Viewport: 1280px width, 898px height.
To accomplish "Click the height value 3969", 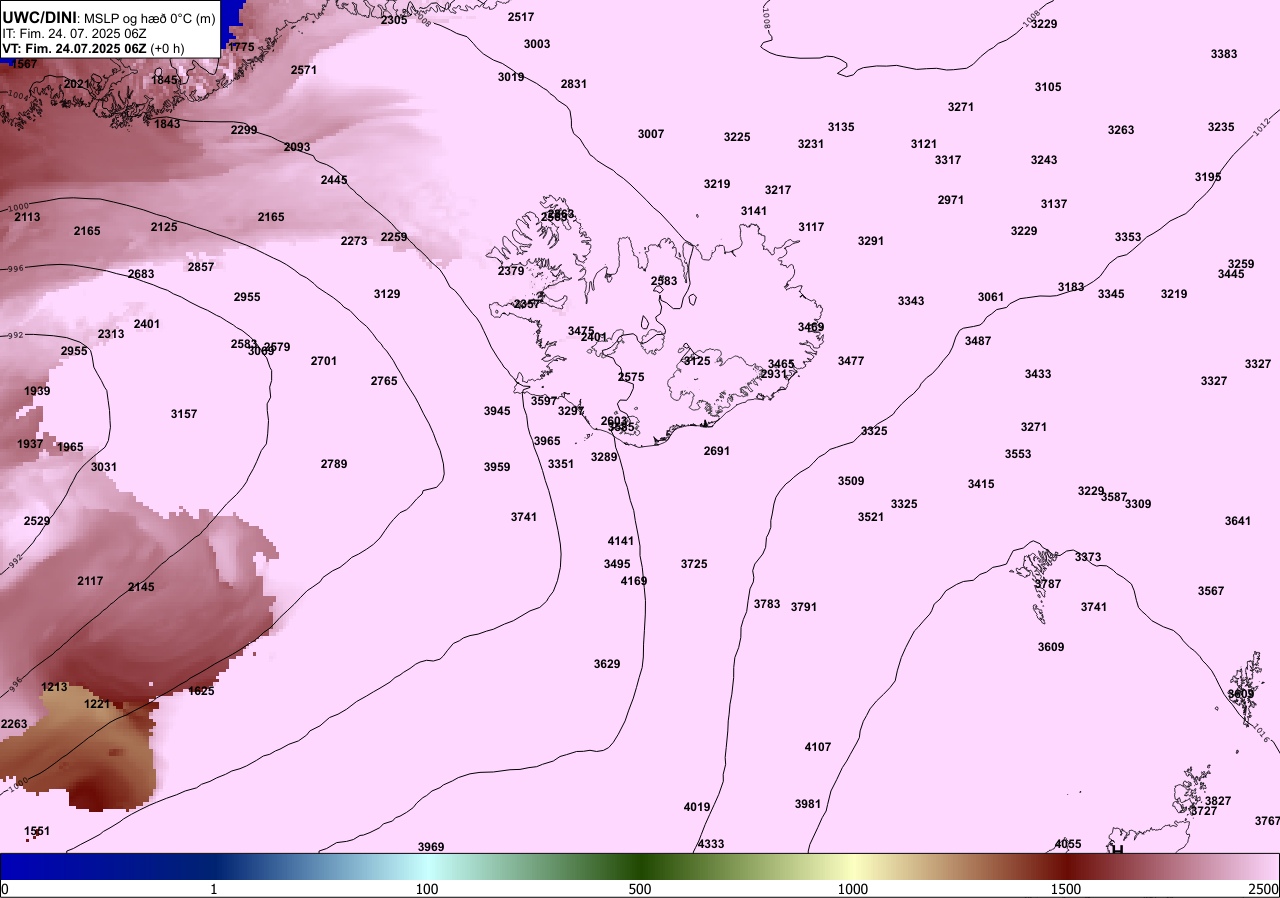I will [x=431, y=847].
